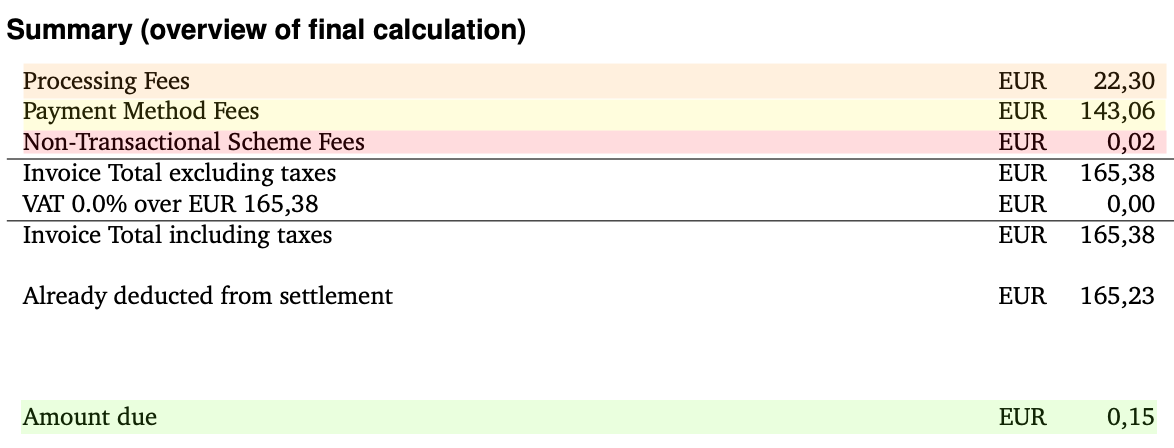Viewport: 1174px width, 448px height.
Task: Select the Non-Transactional Scheme Fees label
Action: click(194, 142)
